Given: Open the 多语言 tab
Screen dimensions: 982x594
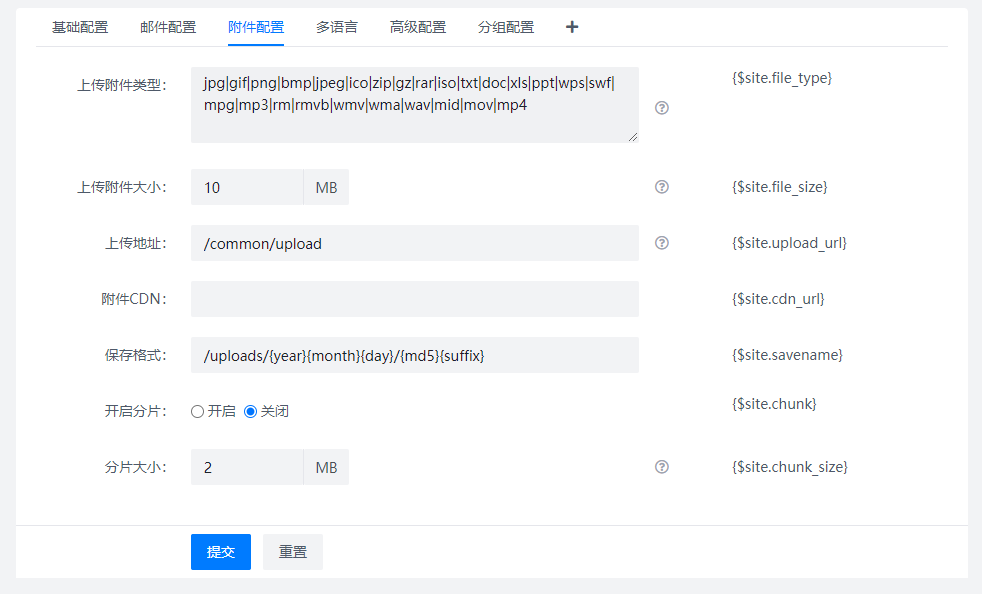Looking at the screenshot, I should pos(337,27).
